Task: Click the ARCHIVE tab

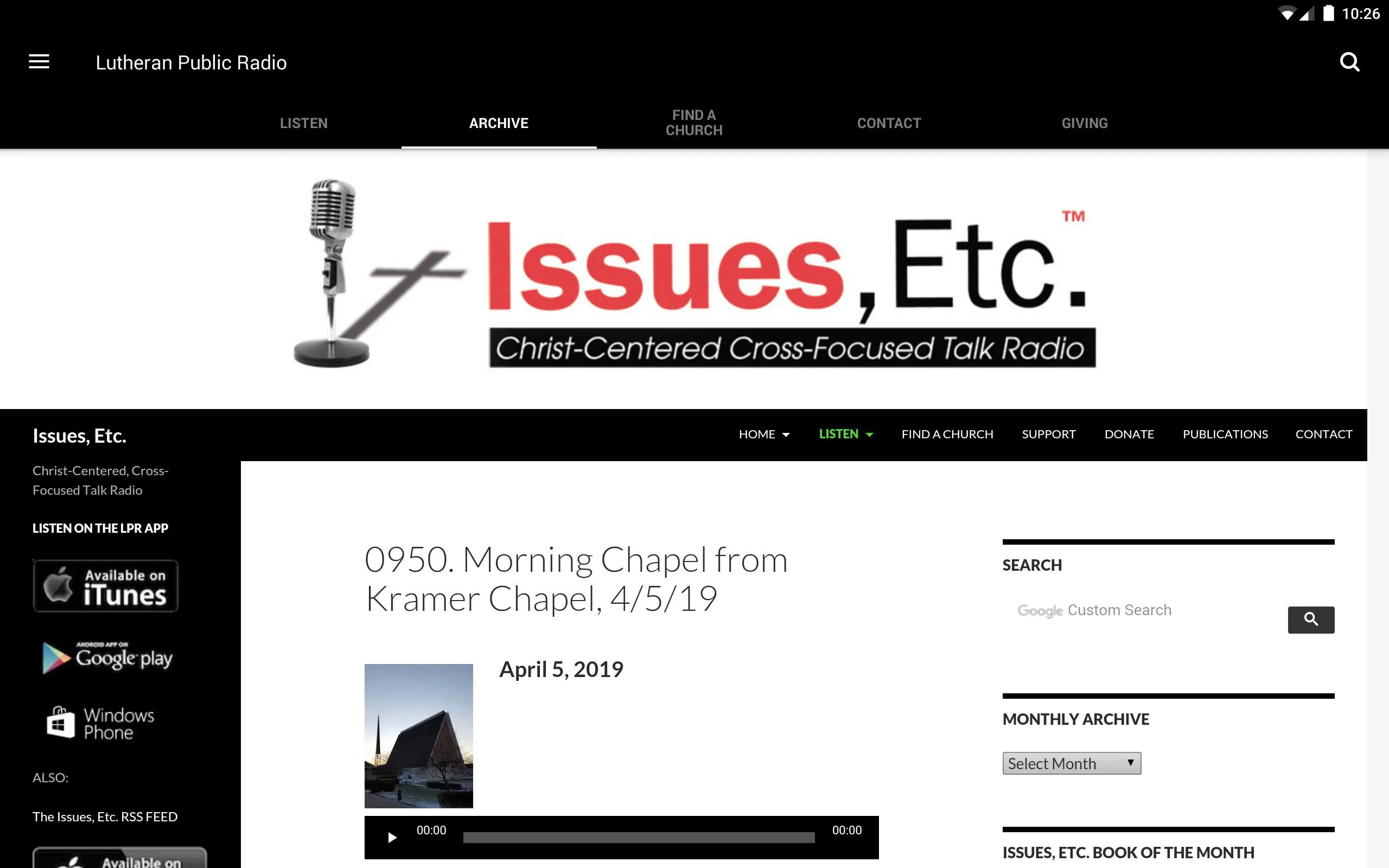Action: (498, 123)
